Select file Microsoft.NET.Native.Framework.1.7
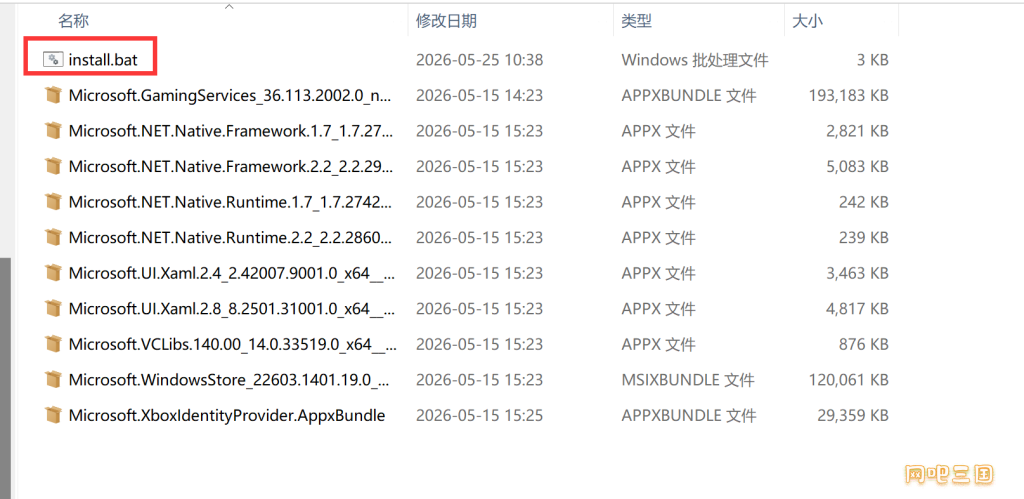This screenshot has width=1024, height=499. (231, 131)
